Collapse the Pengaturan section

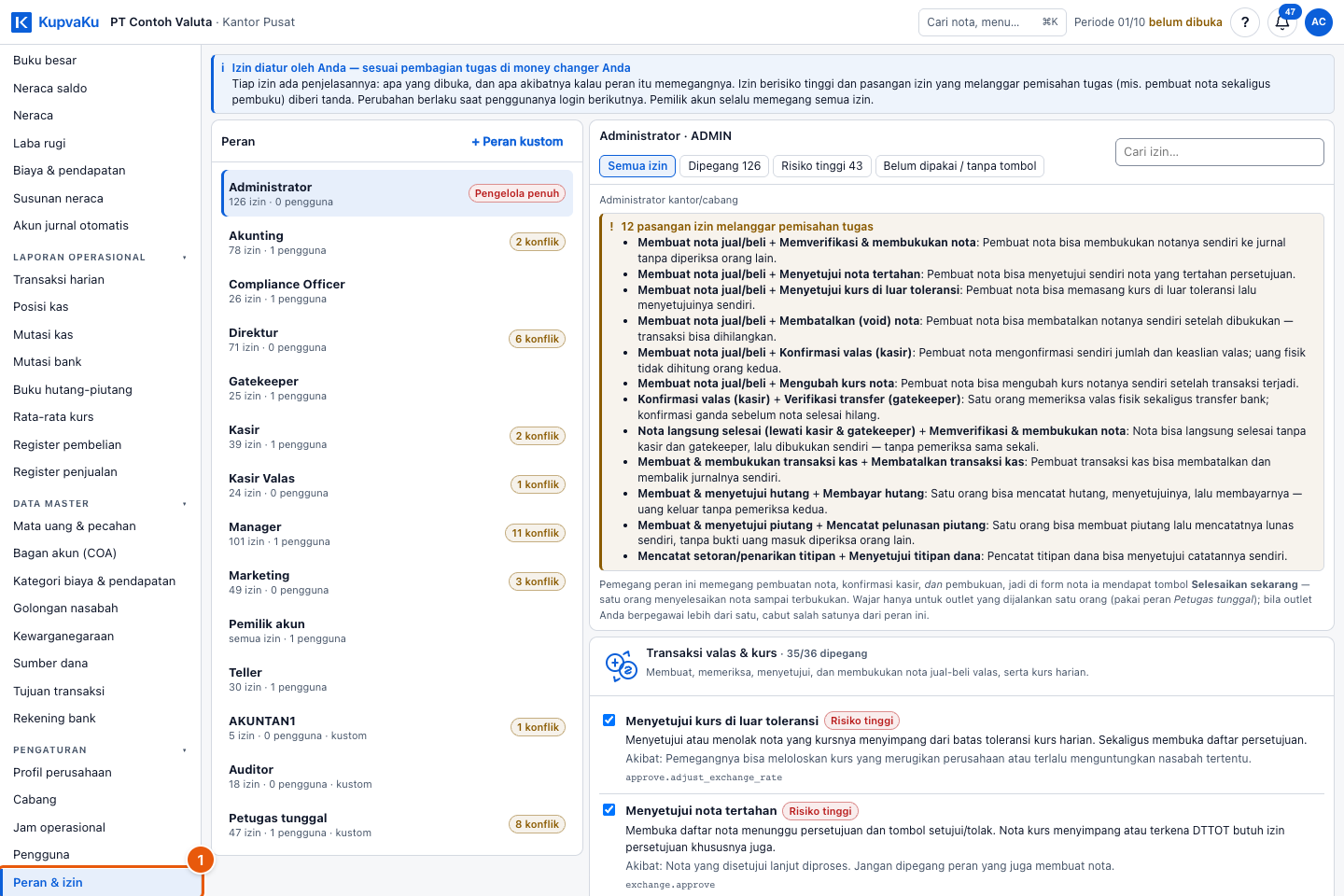pyautogui.click(x=100, y=750)
